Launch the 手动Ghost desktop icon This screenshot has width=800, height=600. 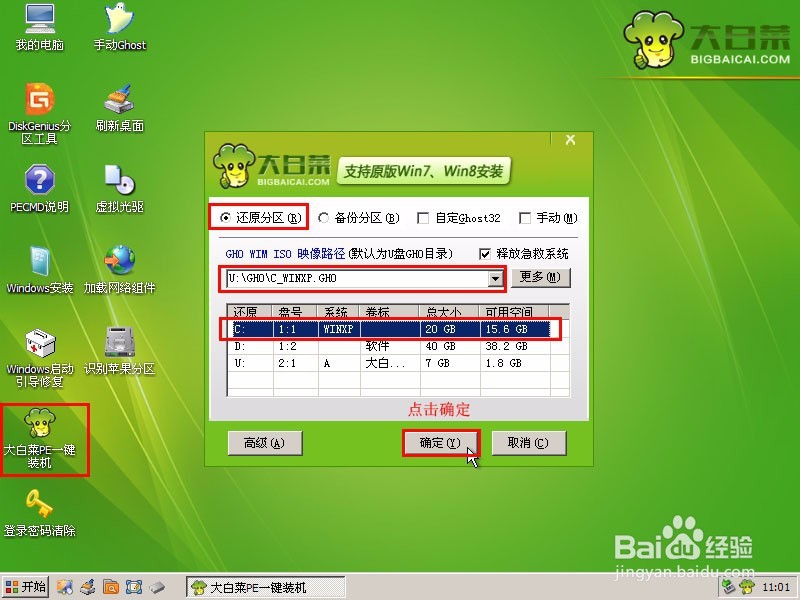click(x=119, y=28)
